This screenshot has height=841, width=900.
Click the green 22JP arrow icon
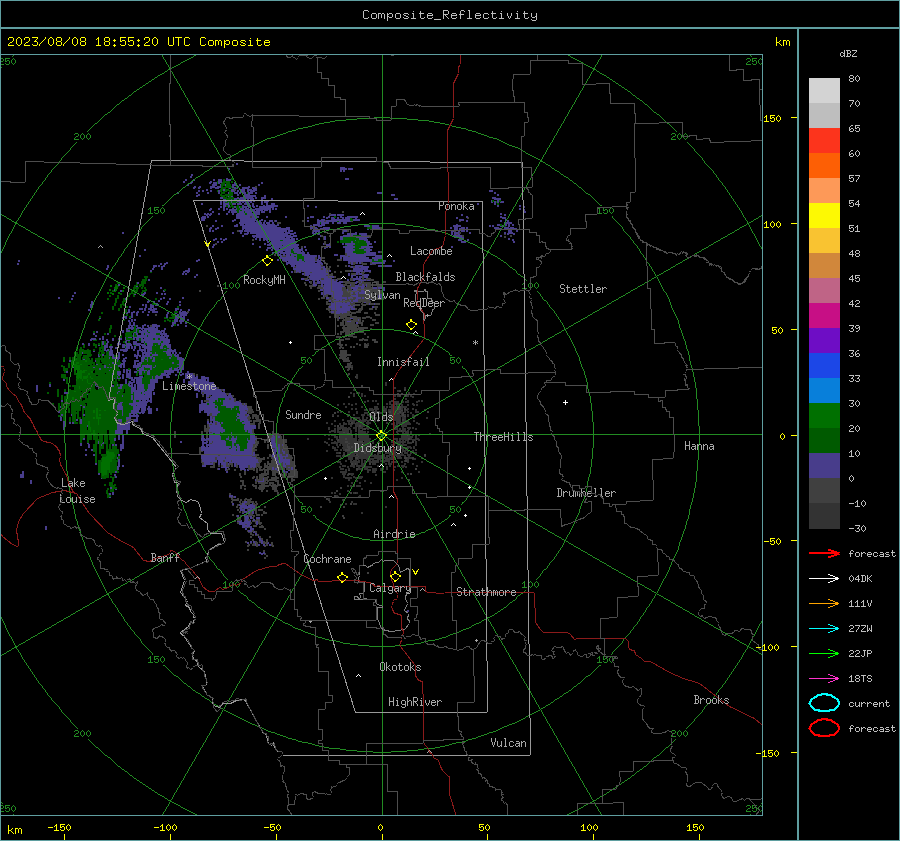pos(824,653)
